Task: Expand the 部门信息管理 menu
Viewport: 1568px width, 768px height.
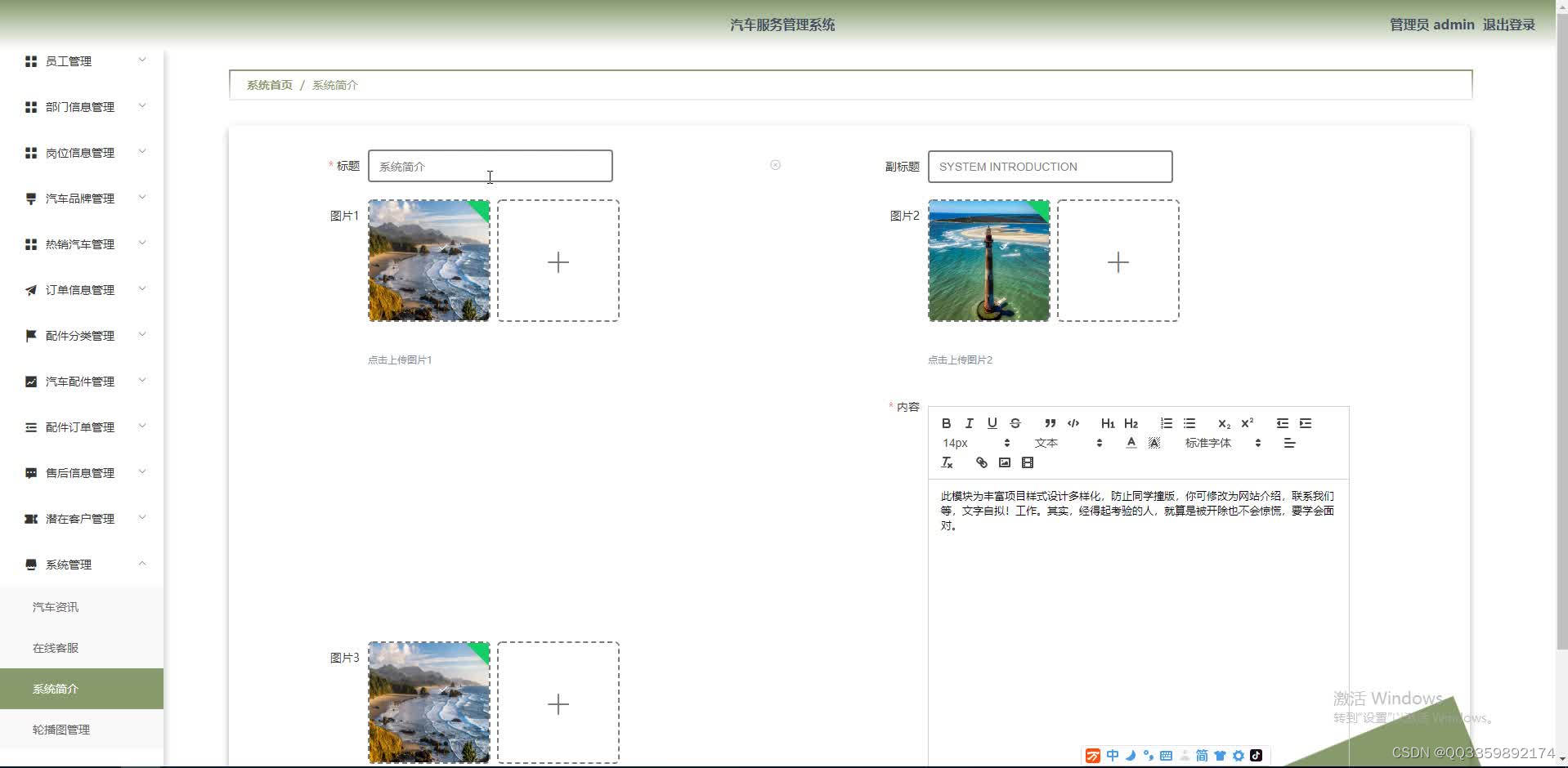Action: (x=82, y=107)
